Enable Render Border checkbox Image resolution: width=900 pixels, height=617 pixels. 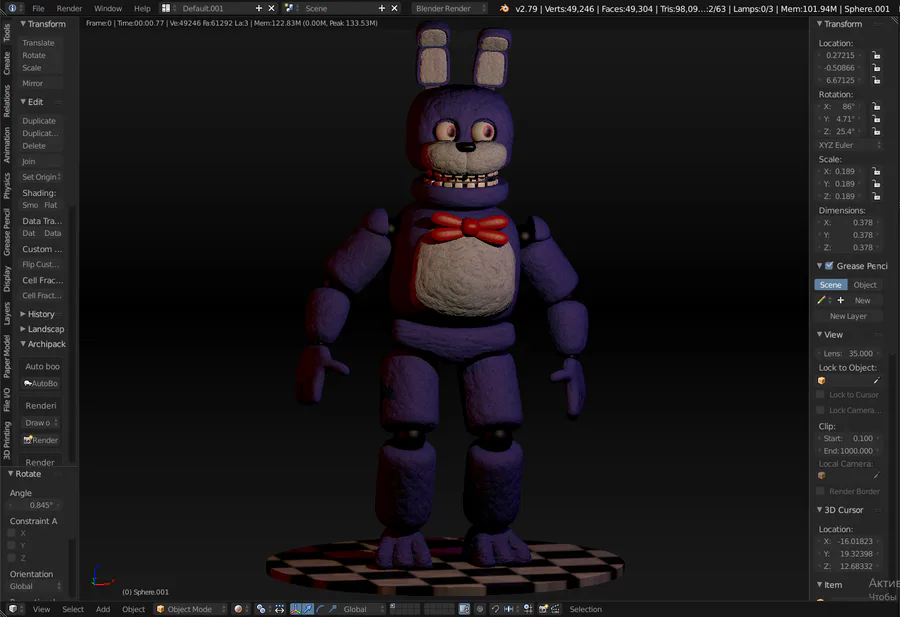820,491
